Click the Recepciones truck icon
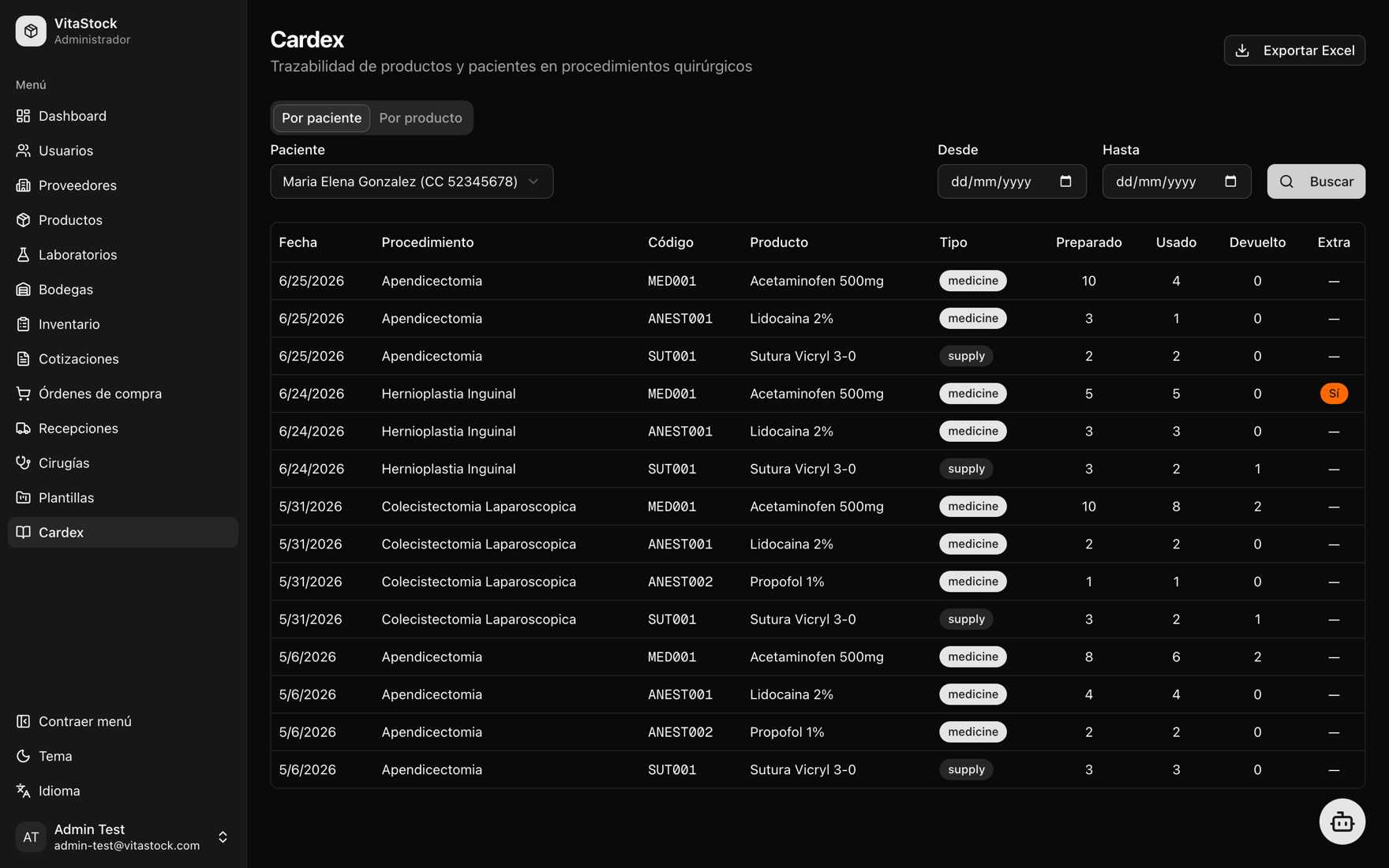The image size is (1389, 868). [x=24, y=428]
